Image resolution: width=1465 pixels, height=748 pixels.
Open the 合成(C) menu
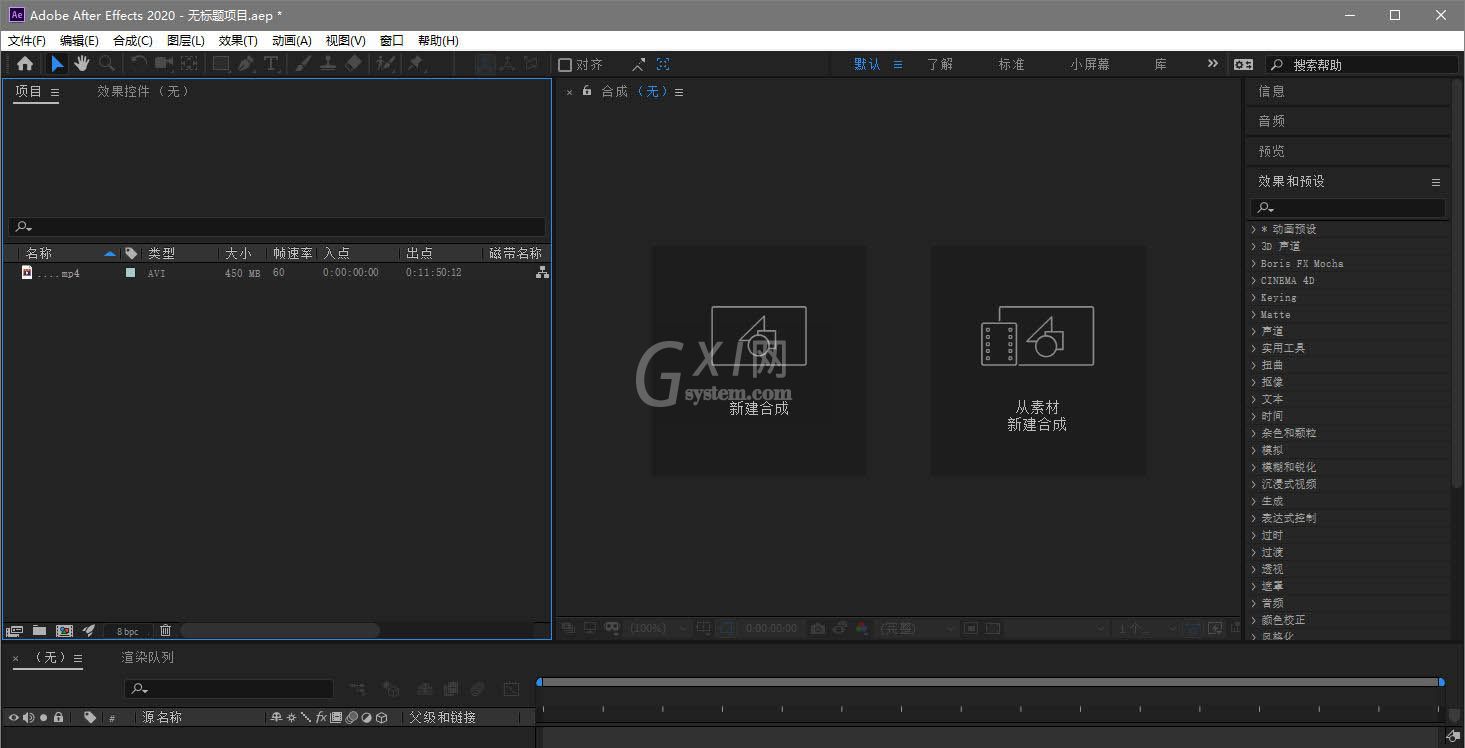(133, 40)
